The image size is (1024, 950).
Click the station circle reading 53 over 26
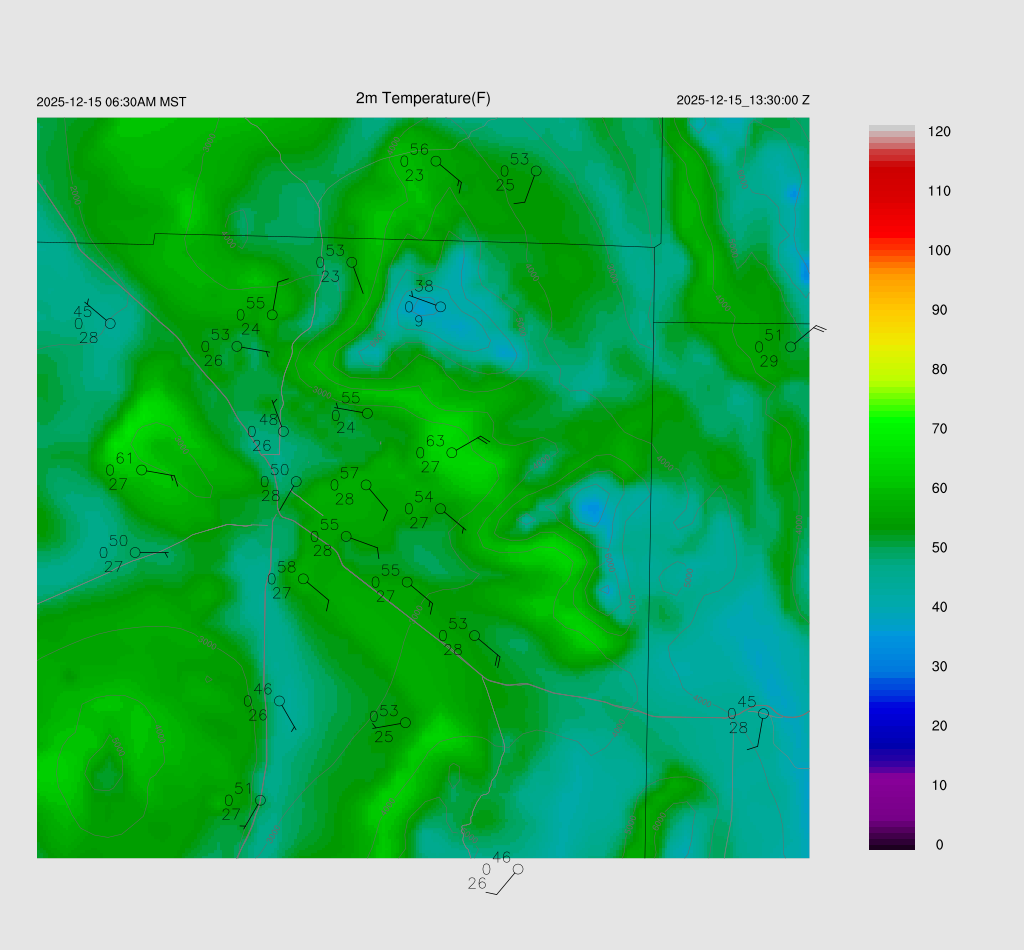tap(237, 347)
